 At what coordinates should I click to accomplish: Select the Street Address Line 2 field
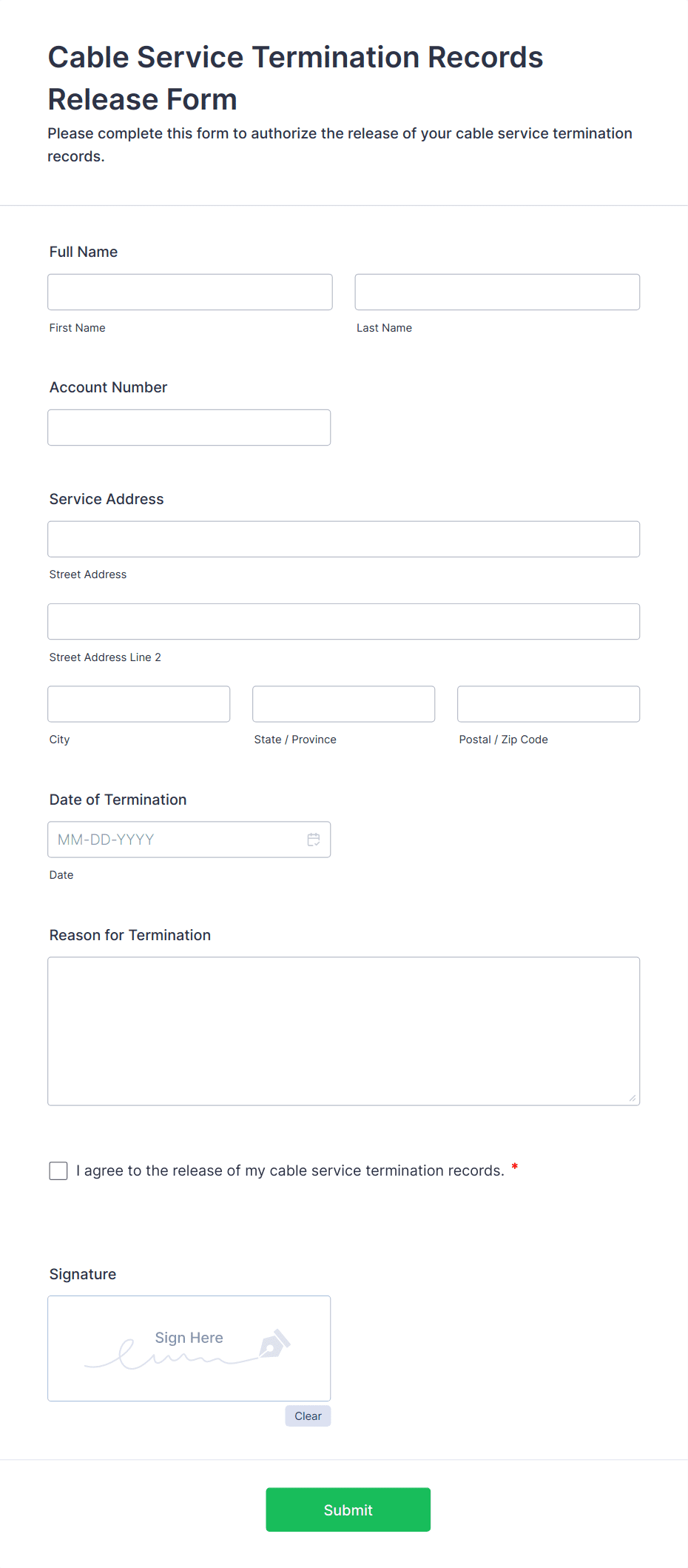point(344,622)
